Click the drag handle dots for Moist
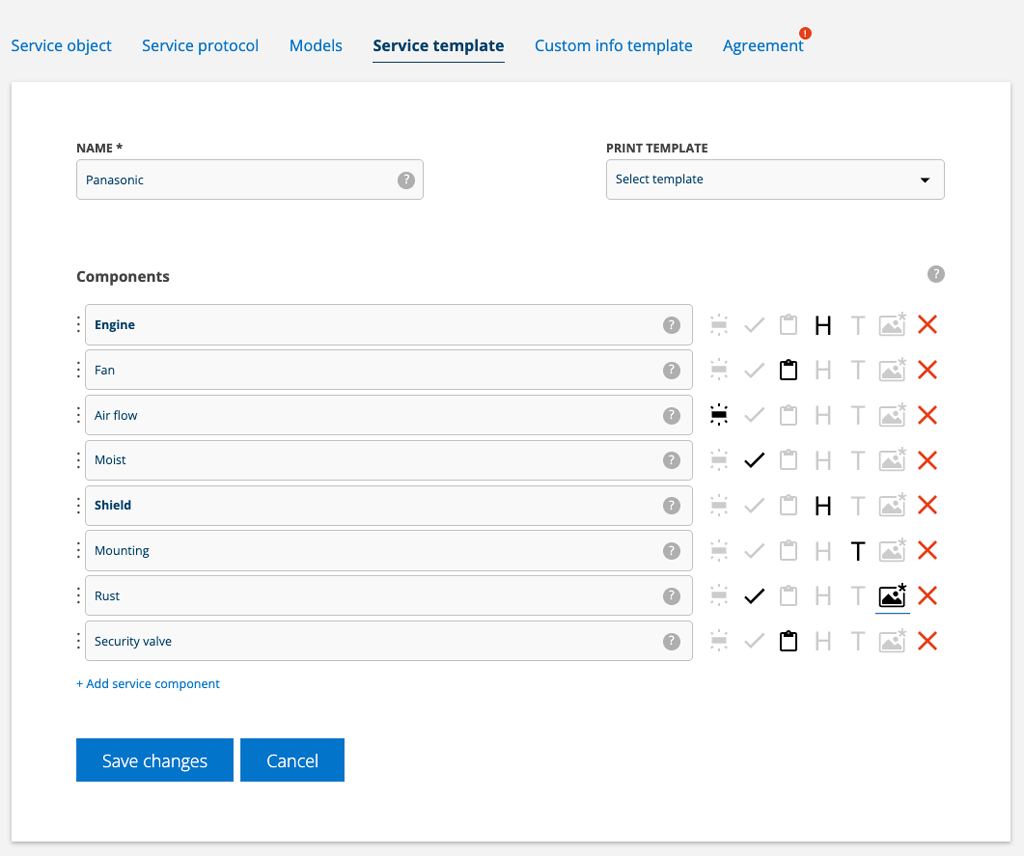Image resolution: width=1024 pixels, height=856 pixels. point(78,460)
